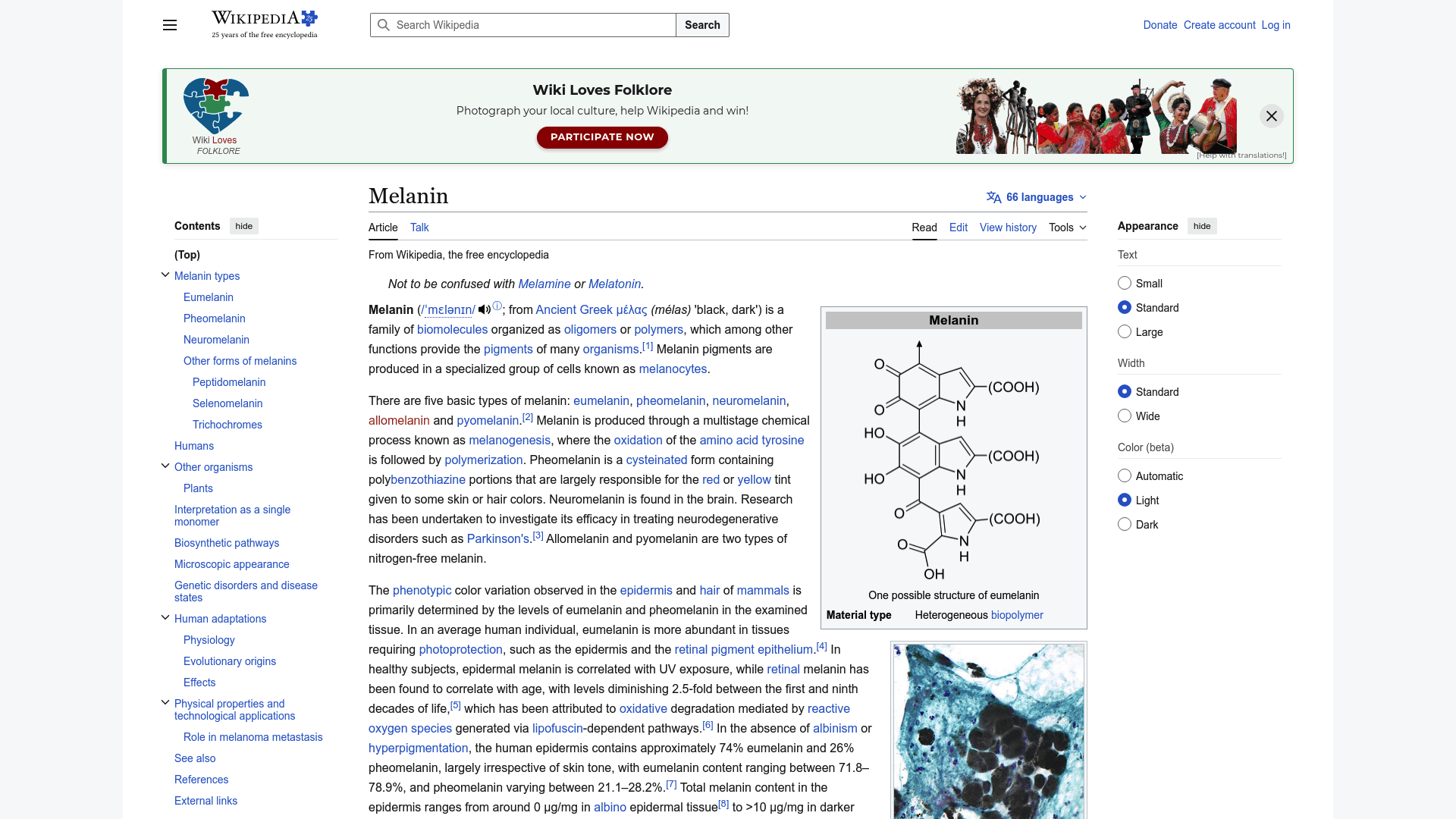Select Standard text size
This screenshot has height=819, width=1456.
pos(1125,307)
